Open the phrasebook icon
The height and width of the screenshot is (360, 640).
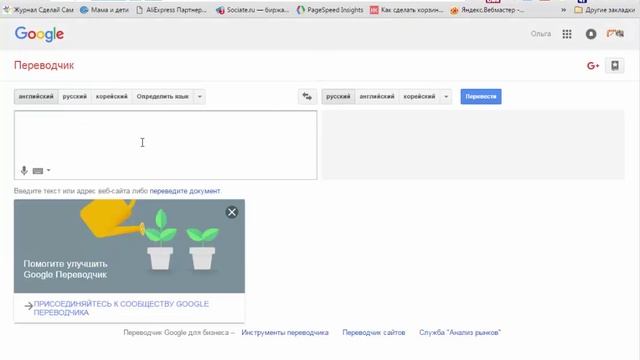[615, 65]
